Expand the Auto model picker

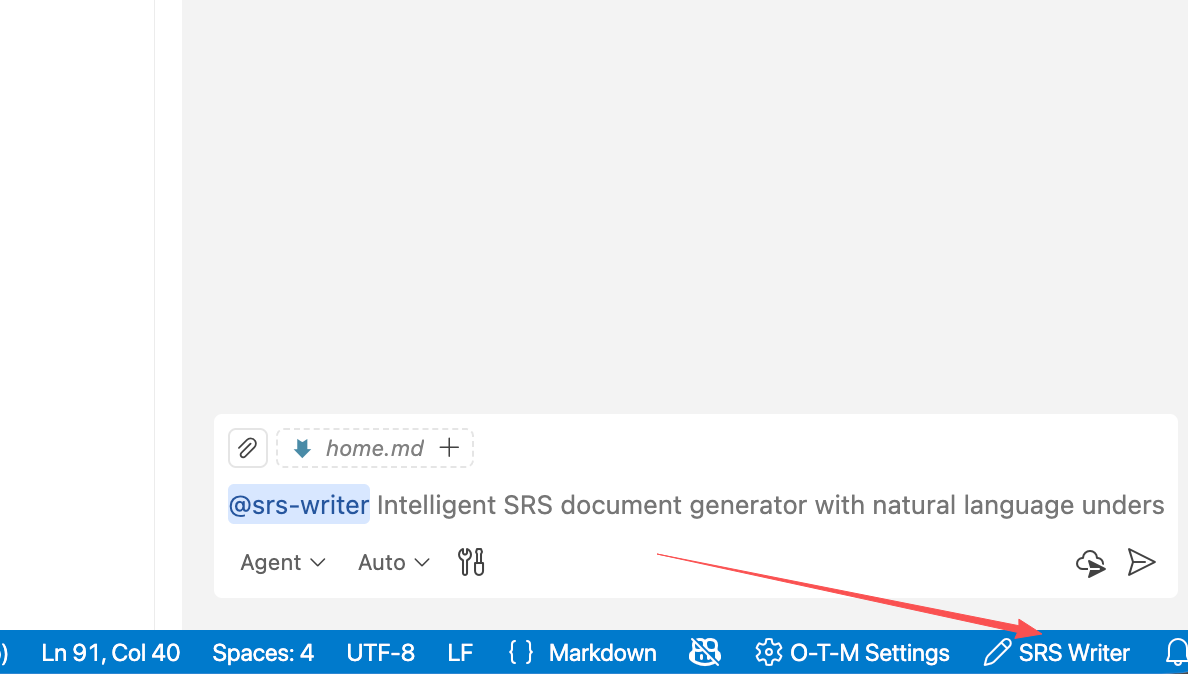coord(394,563)
